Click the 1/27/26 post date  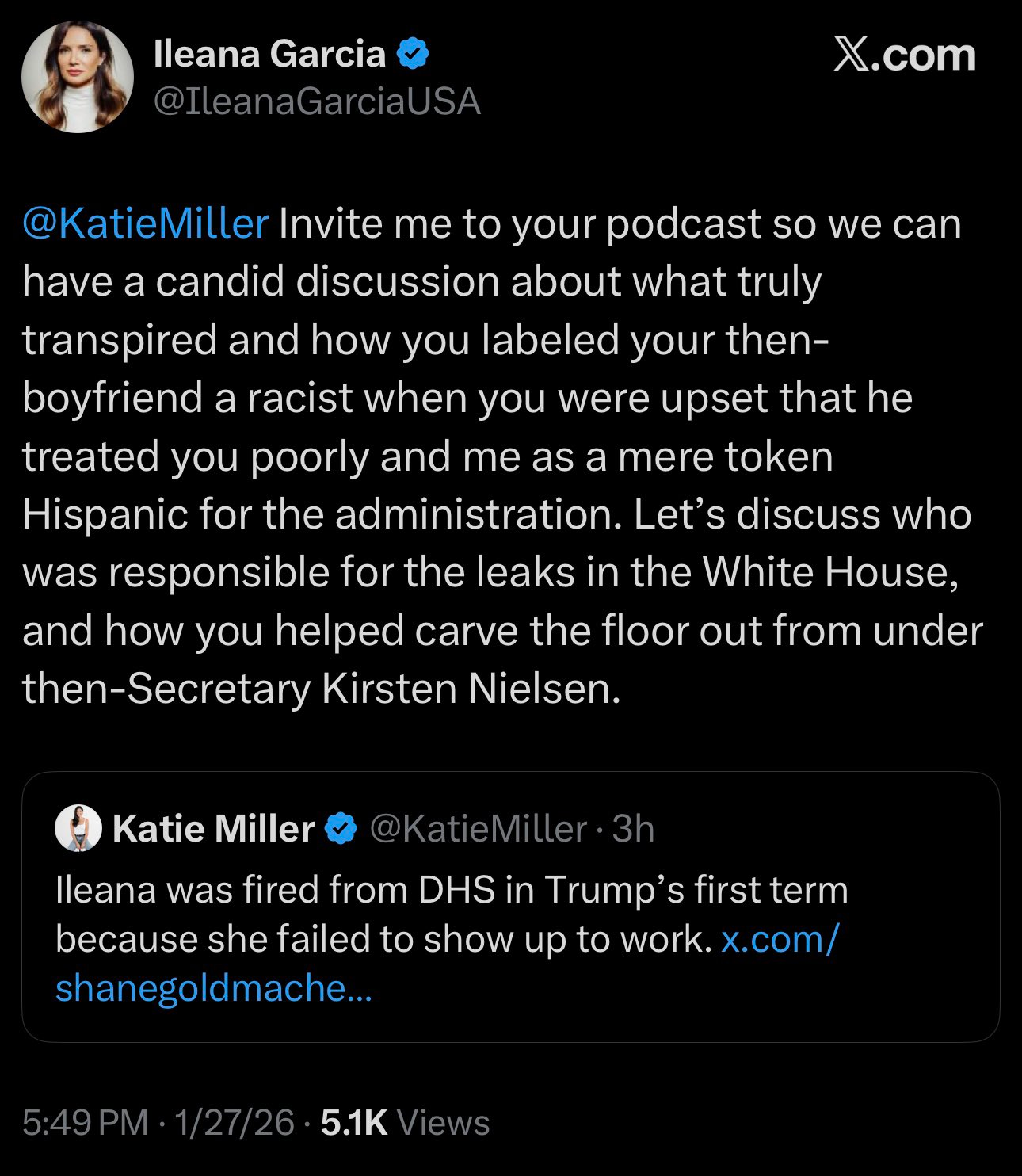point(235,1122)
